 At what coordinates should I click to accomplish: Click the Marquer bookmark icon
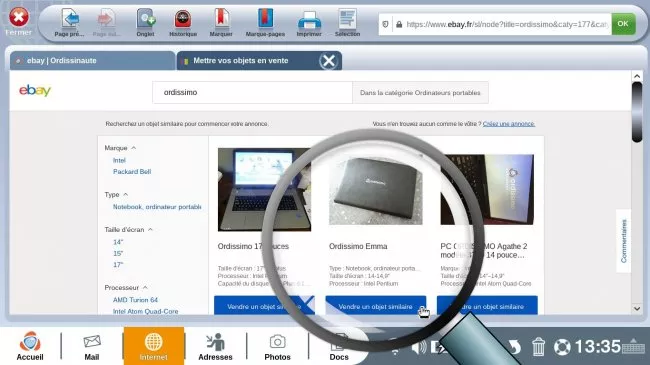221,19
